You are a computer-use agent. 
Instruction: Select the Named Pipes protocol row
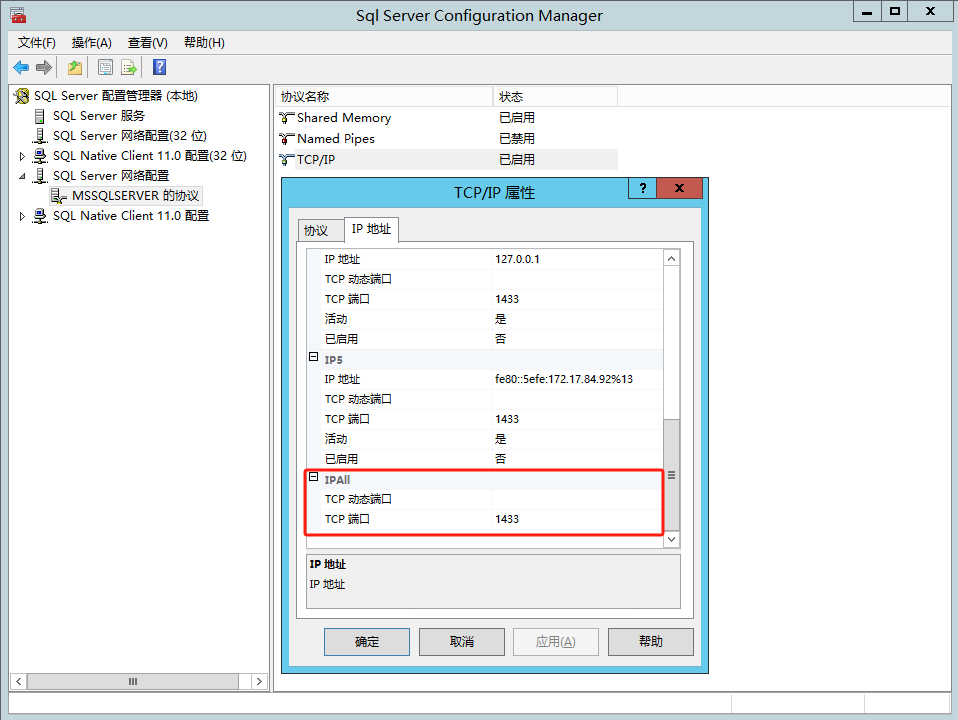(446, 139)
